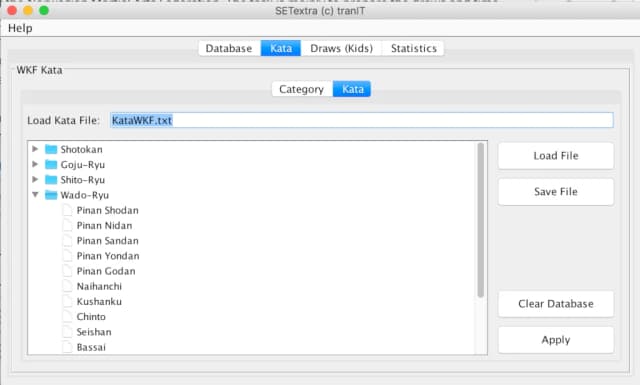Maximize the window with the green button
Image resolution: width=640 pixels, height=385 pixels.
(x=44, y=11)
